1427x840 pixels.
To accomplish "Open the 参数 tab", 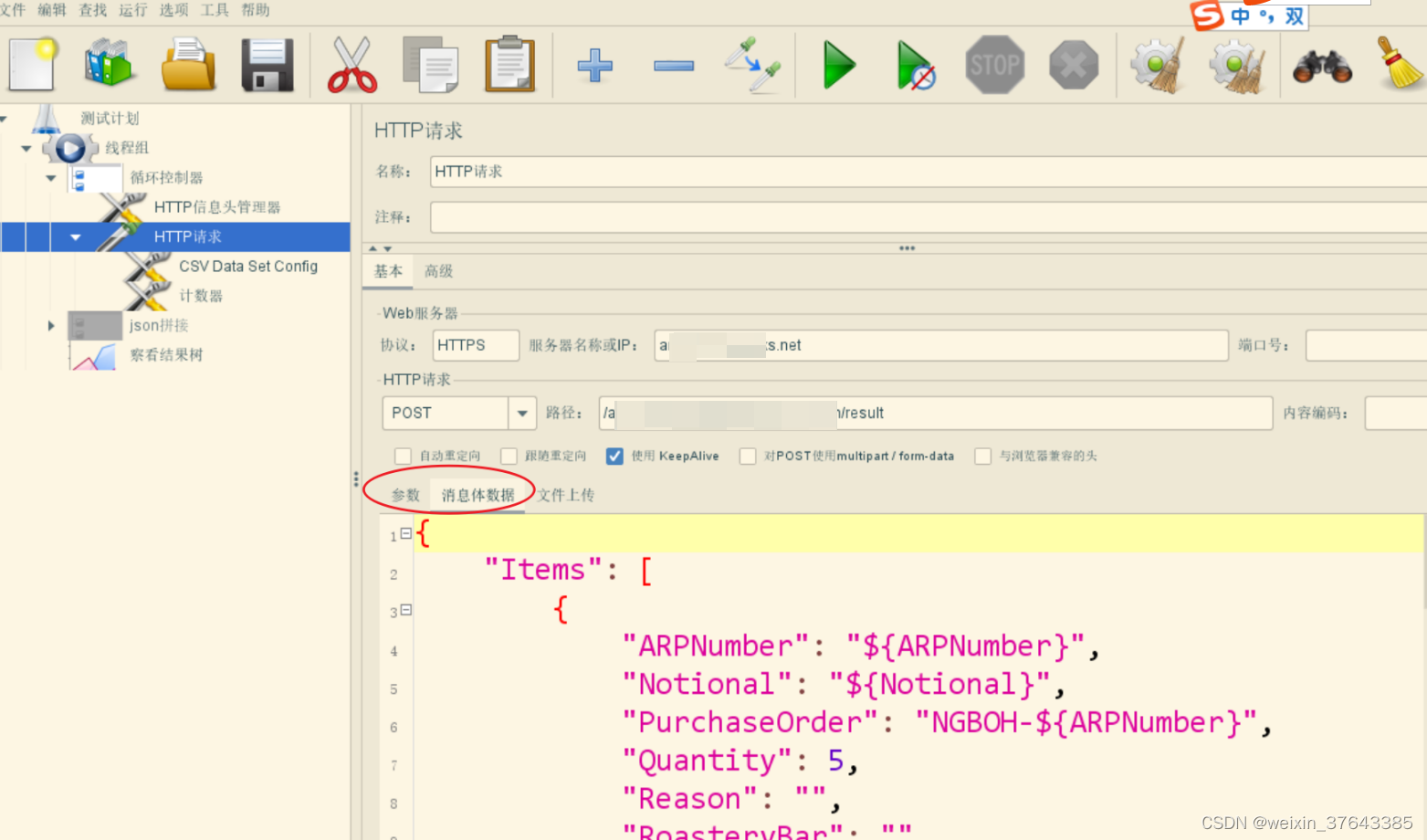I will [405, 495].
